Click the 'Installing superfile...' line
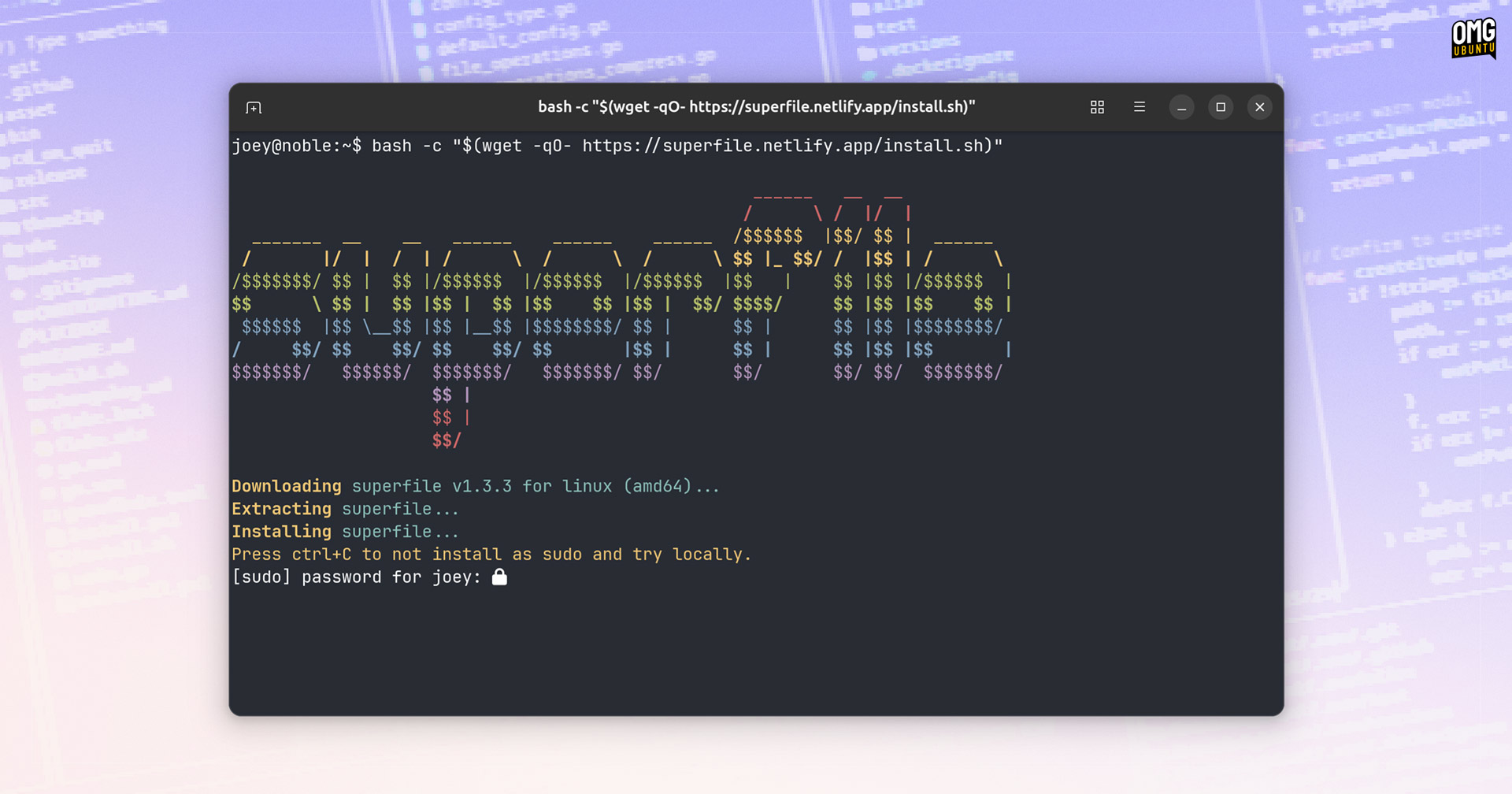 (345, 532)
